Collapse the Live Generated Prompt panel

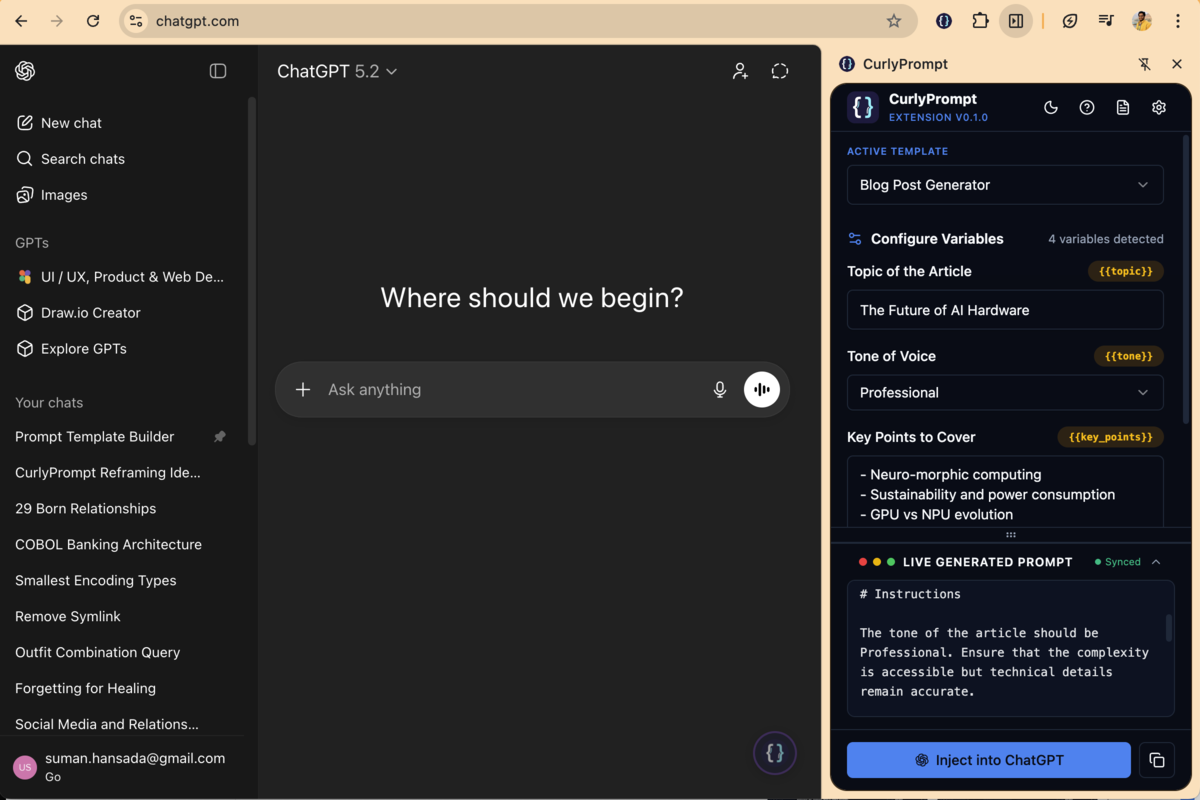tap(1157, 561)
